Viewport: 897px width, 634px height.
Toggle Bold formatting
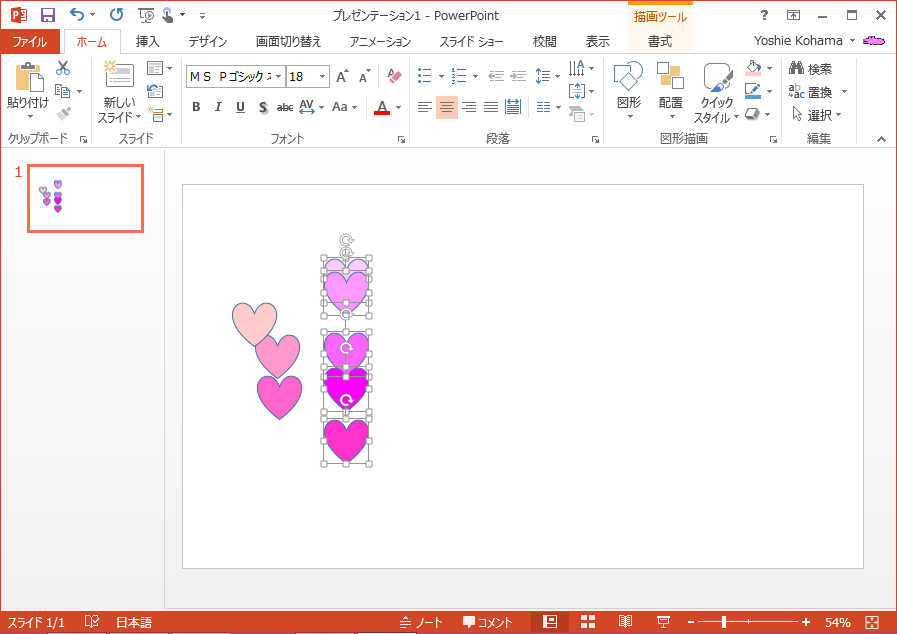click(196, 107)
